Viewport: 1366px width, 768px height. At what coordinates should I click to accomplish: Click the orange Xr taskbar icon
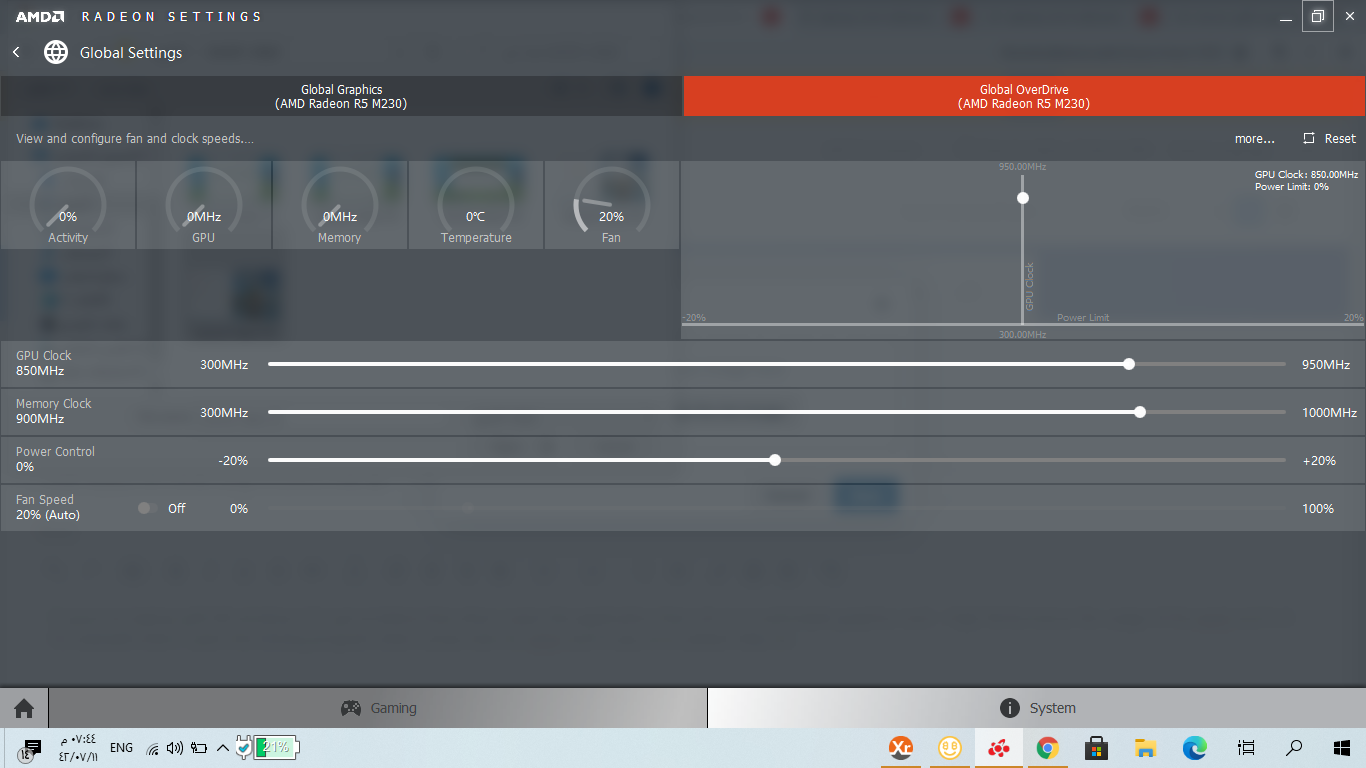coord(901,747)
